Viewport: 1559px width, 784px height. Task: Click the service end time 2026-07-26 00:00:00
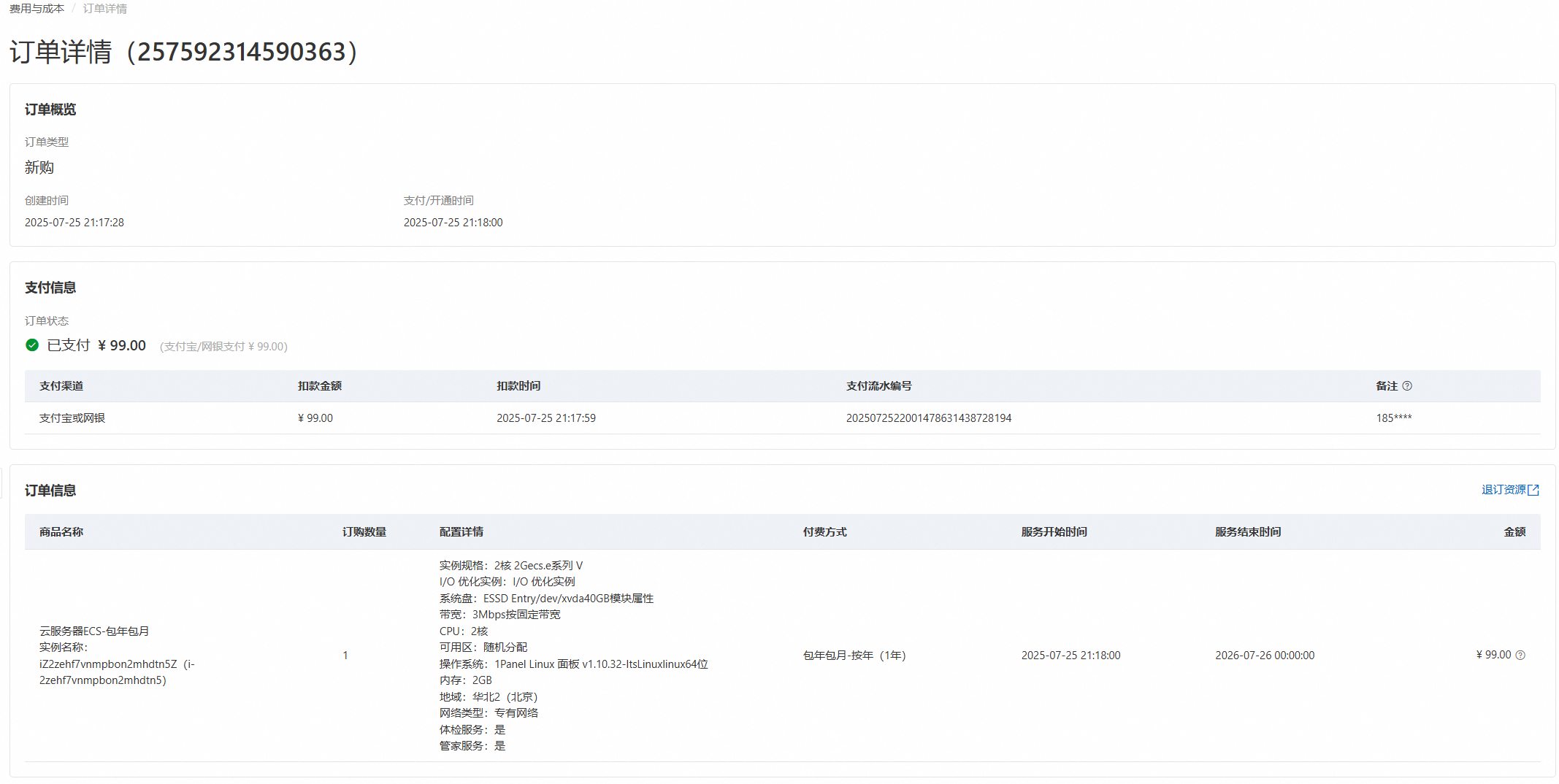1264,656
